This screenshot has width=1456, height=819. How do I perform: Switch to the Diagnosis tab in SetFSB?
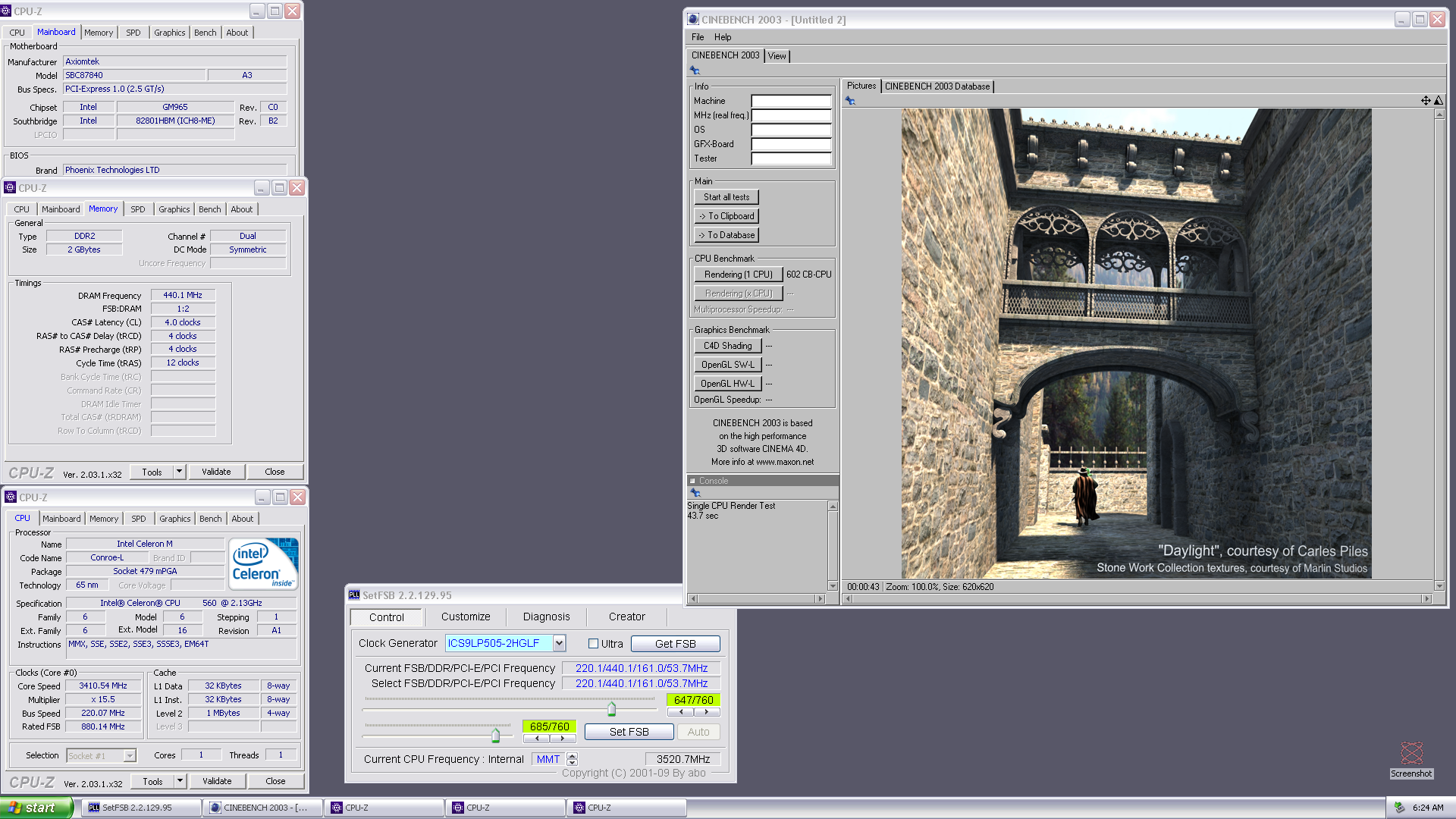tap(546, 617)
